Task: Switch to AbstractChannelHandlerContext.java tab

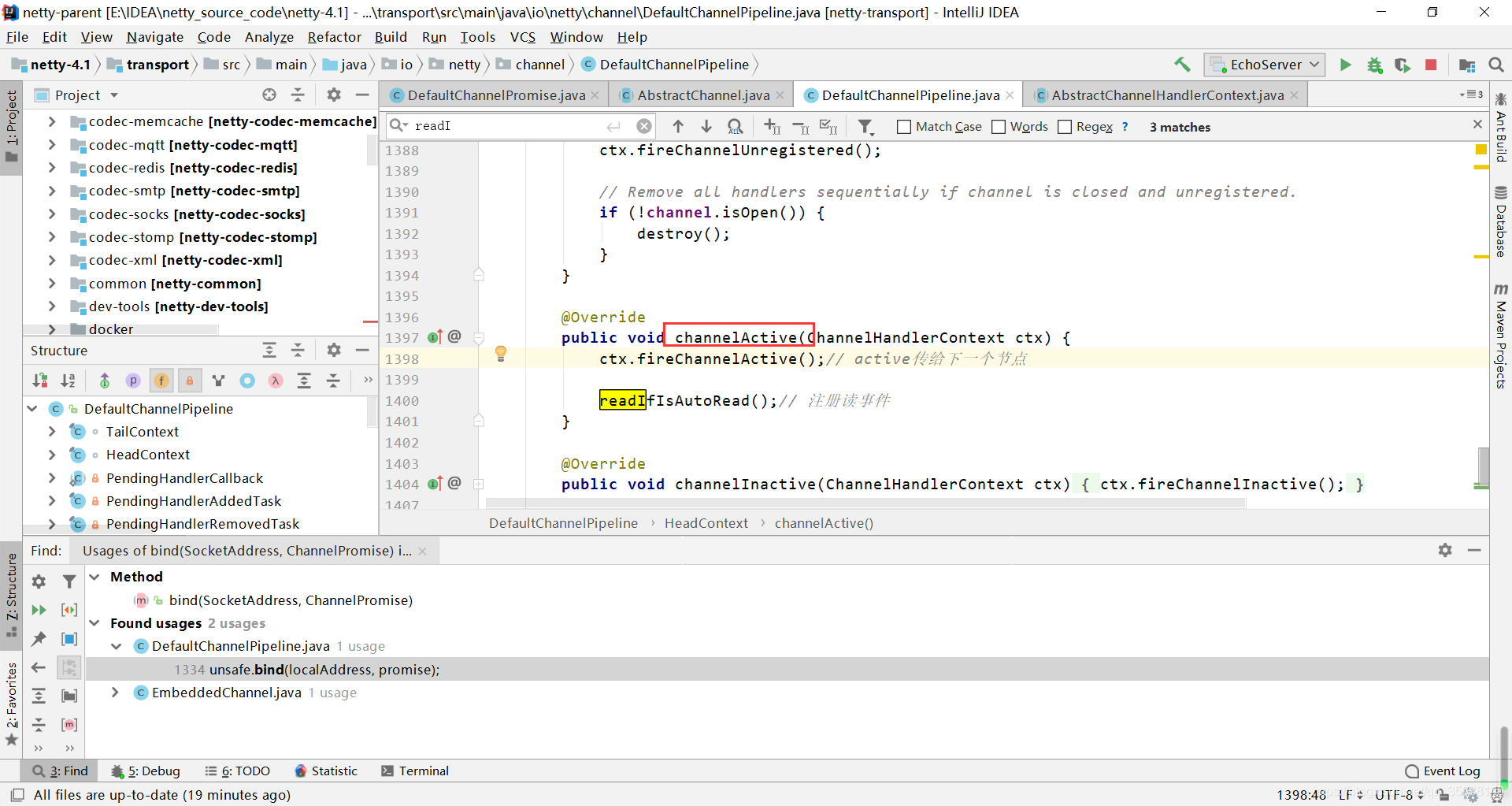Action: pyautogui.click(x=1167, y=95)
